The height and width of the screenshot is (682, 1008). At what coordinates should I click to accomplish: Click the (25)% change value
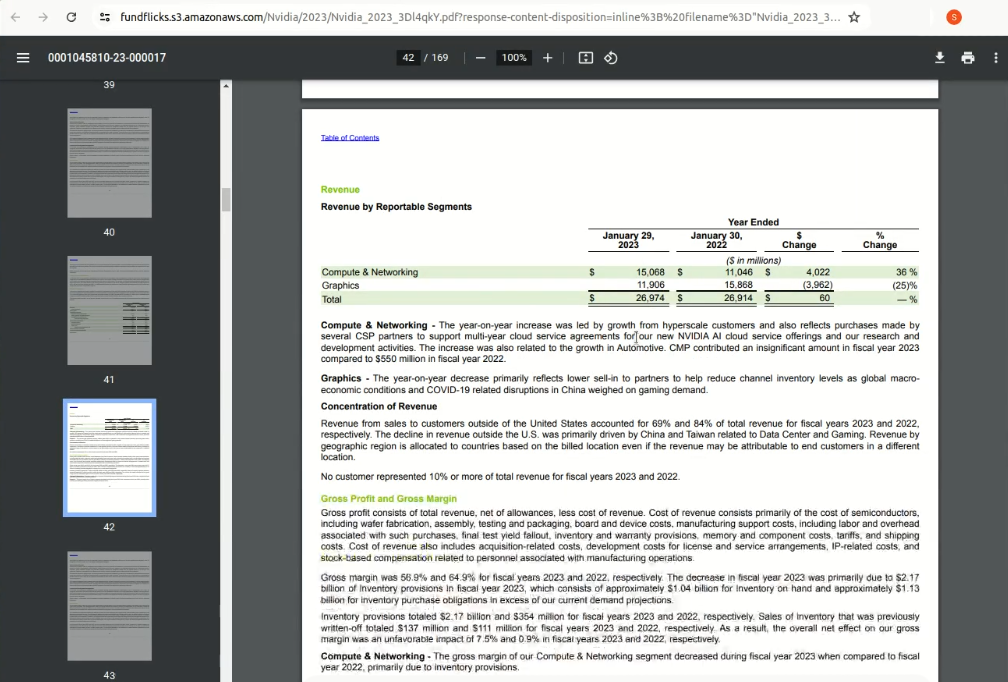(904, 285)
